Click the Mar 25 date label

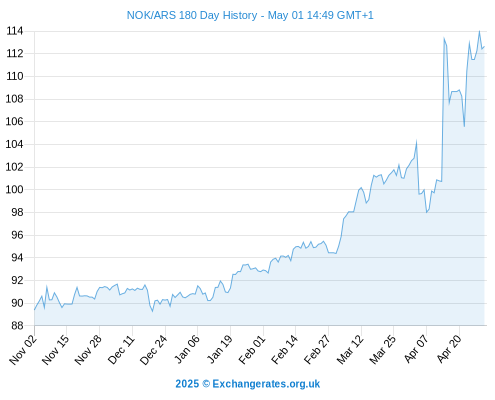[383, 349]
